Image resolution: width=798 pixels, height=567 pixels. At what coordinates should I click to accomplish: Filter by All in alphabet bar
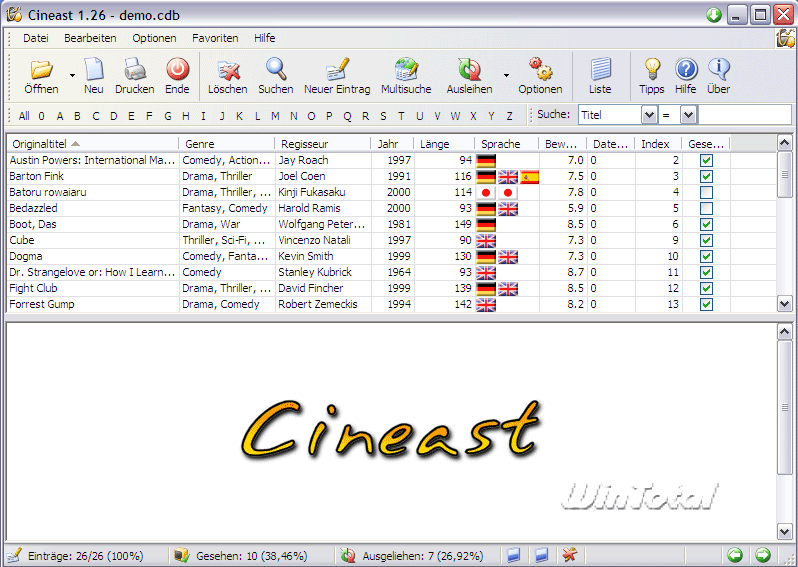point(24,116)
